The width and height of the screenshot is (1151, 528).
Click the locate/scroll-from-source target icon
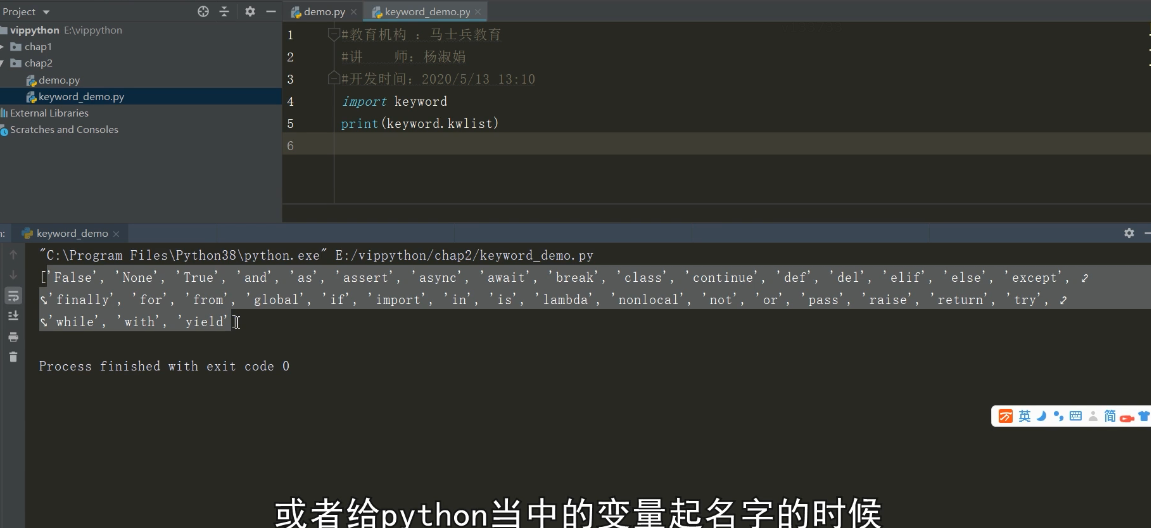coord(203,12)
